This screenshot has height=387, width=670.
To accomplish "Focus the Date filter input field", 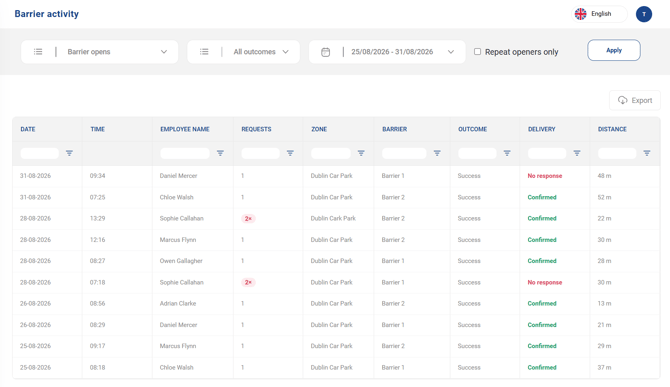I will (x=39, y=153).
